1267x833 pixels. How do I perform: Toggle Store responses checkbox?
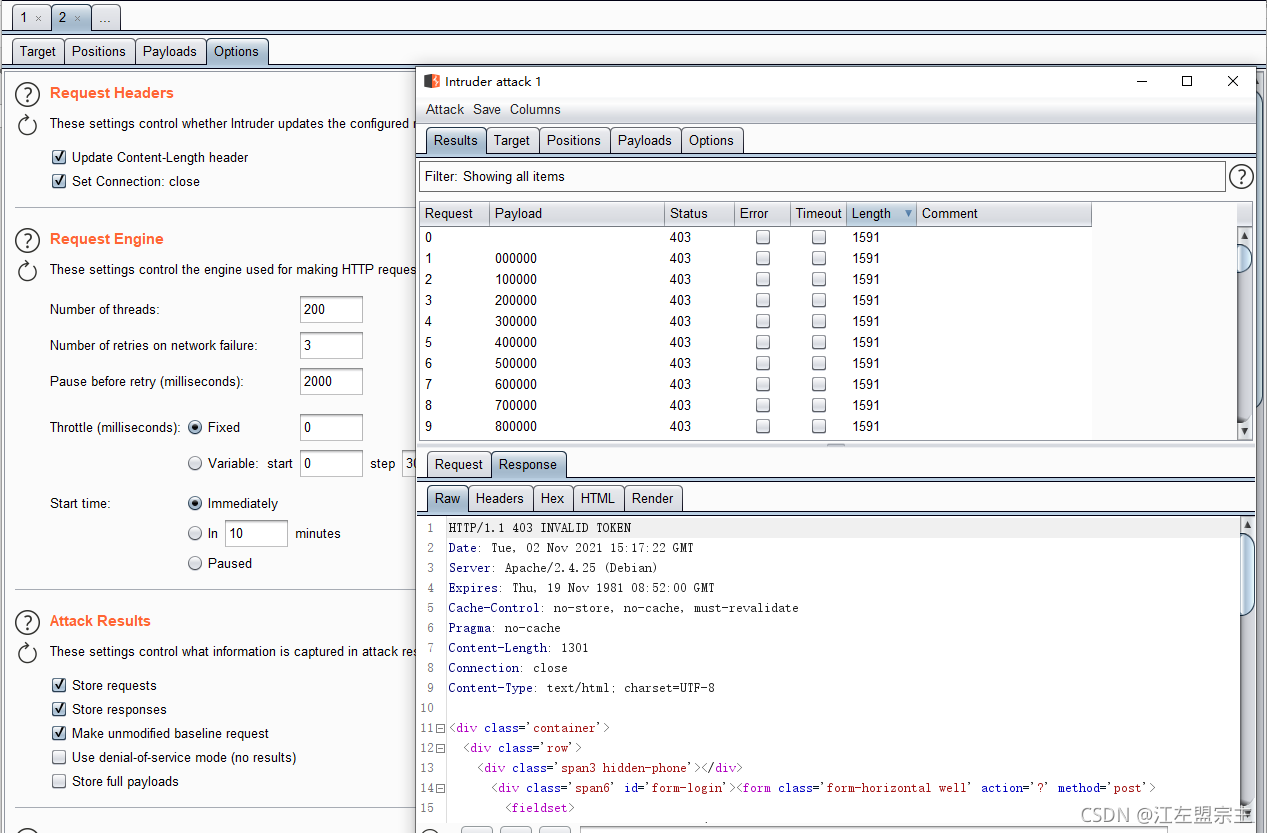tap(59, 709)
